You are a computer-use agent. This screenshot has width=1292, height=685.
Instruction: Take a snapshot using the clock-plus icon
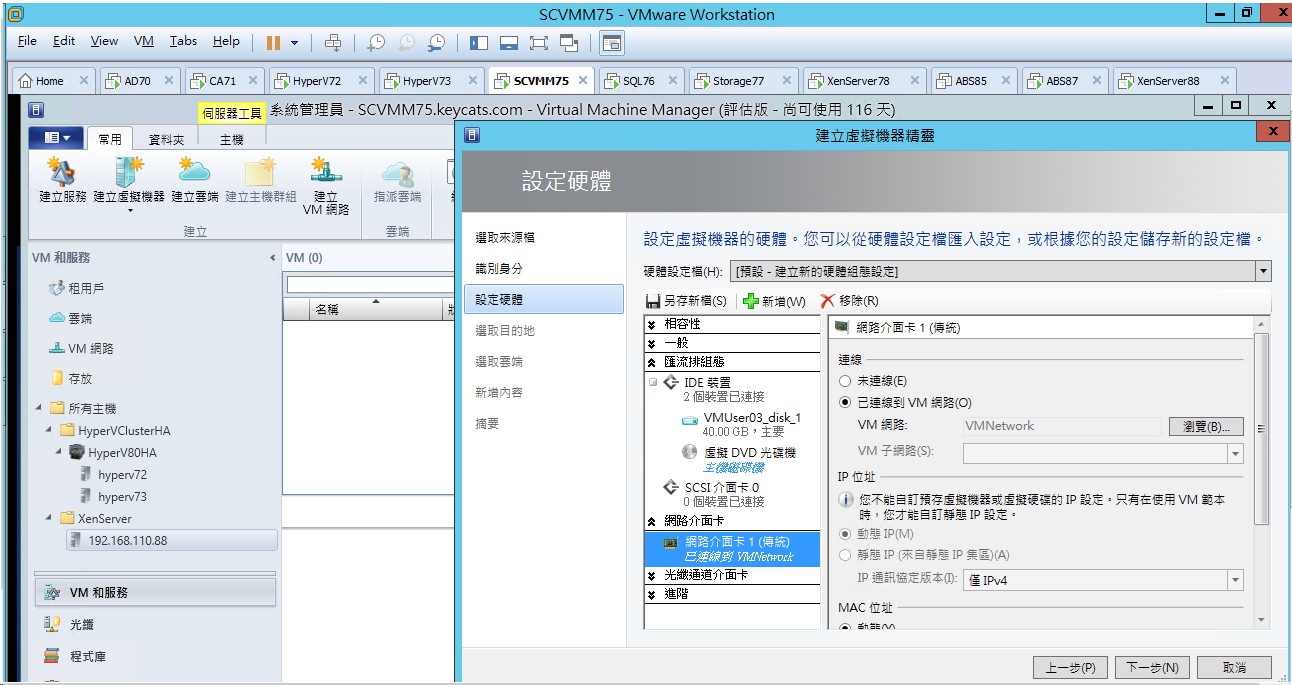(x=375, y=42)
